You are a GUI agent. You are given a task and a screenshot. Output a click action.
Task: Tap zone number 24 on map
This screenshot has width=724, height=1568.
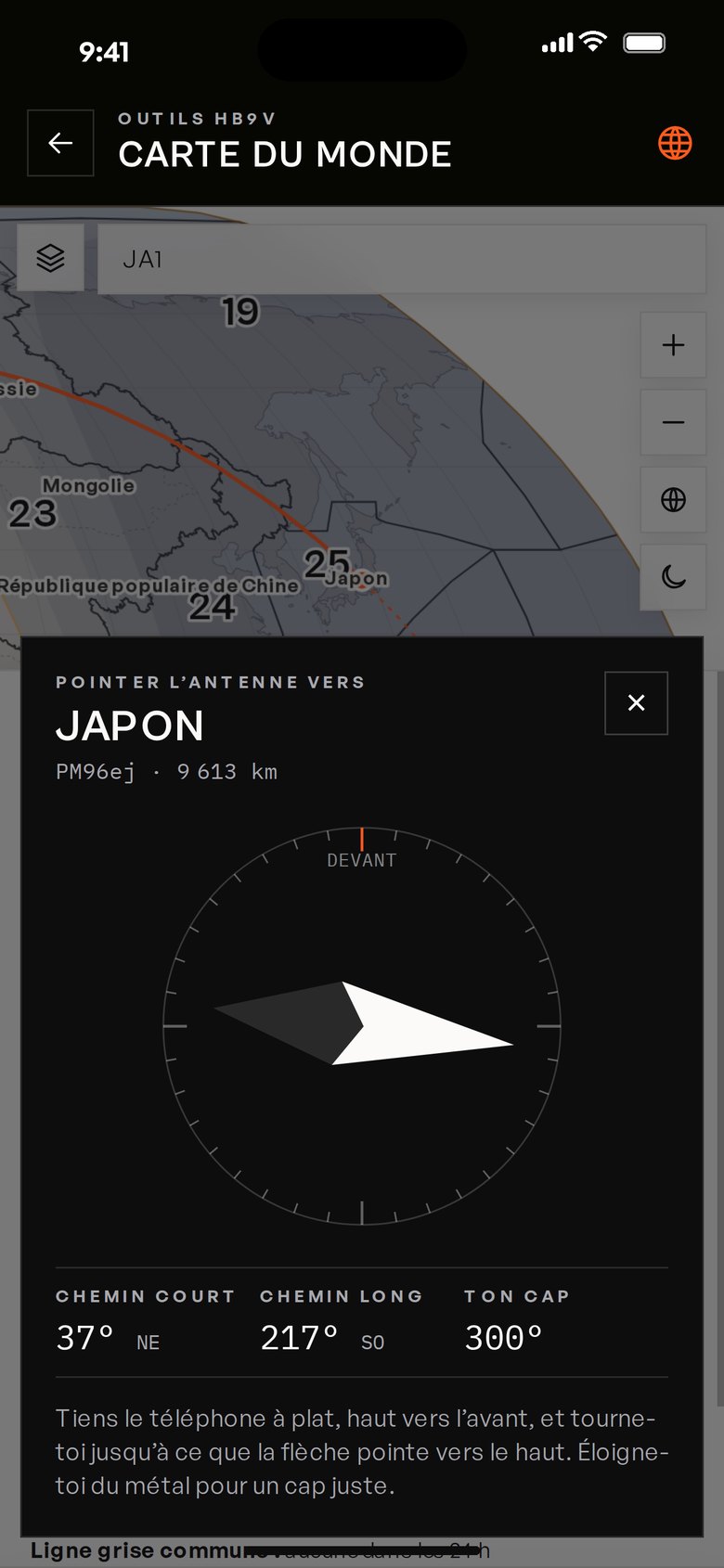pyautogui.click(x=212, y=607)
